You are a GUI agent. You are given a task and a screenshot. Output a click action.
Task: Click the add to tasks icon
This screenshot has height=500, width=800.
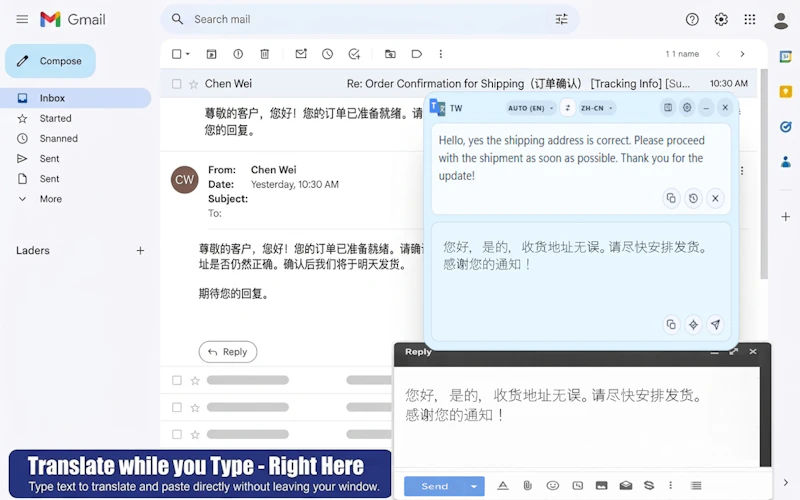[354, 54]
